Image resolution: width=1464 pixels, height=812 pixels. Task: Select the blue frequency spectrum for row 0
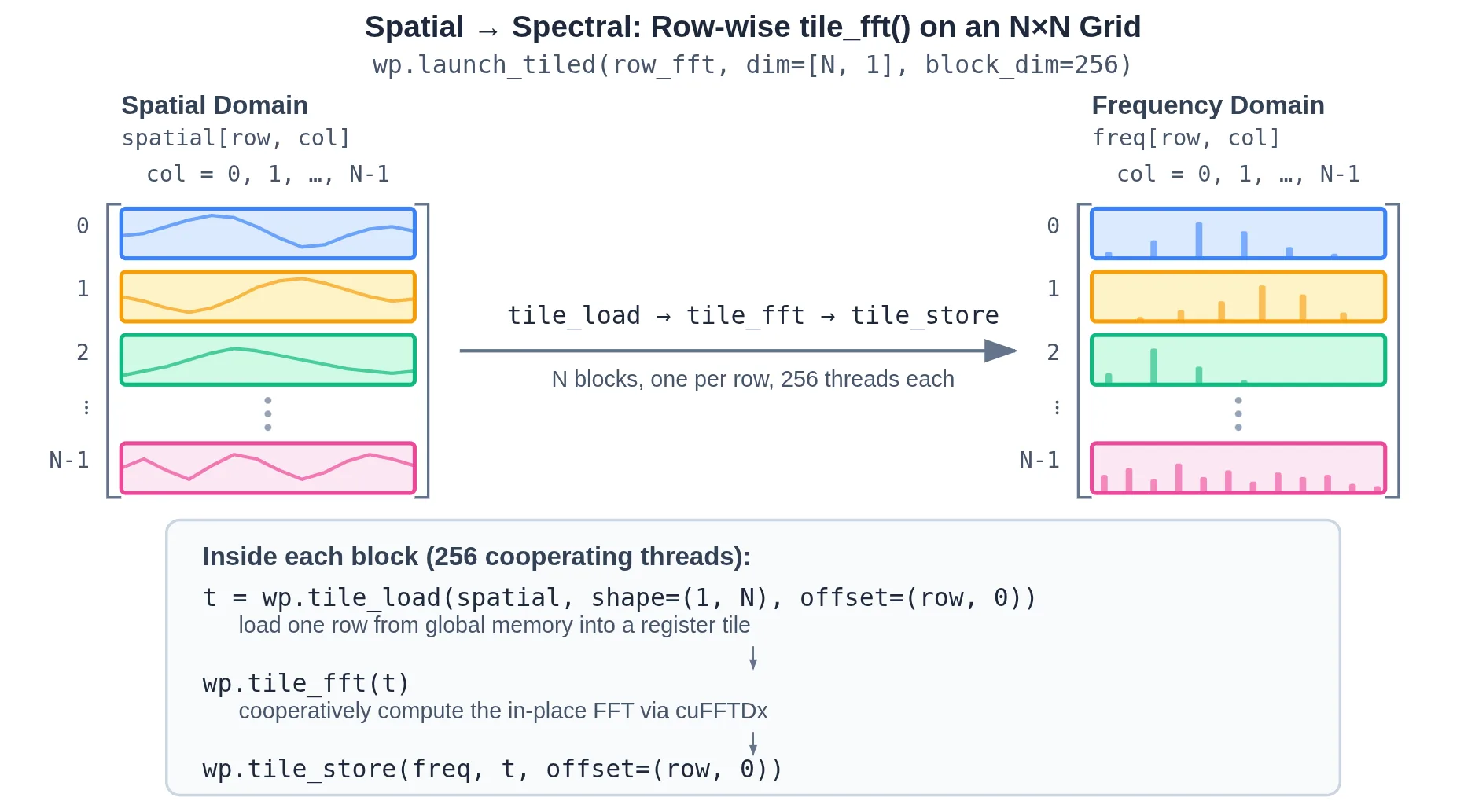(x=1237, y=233)
